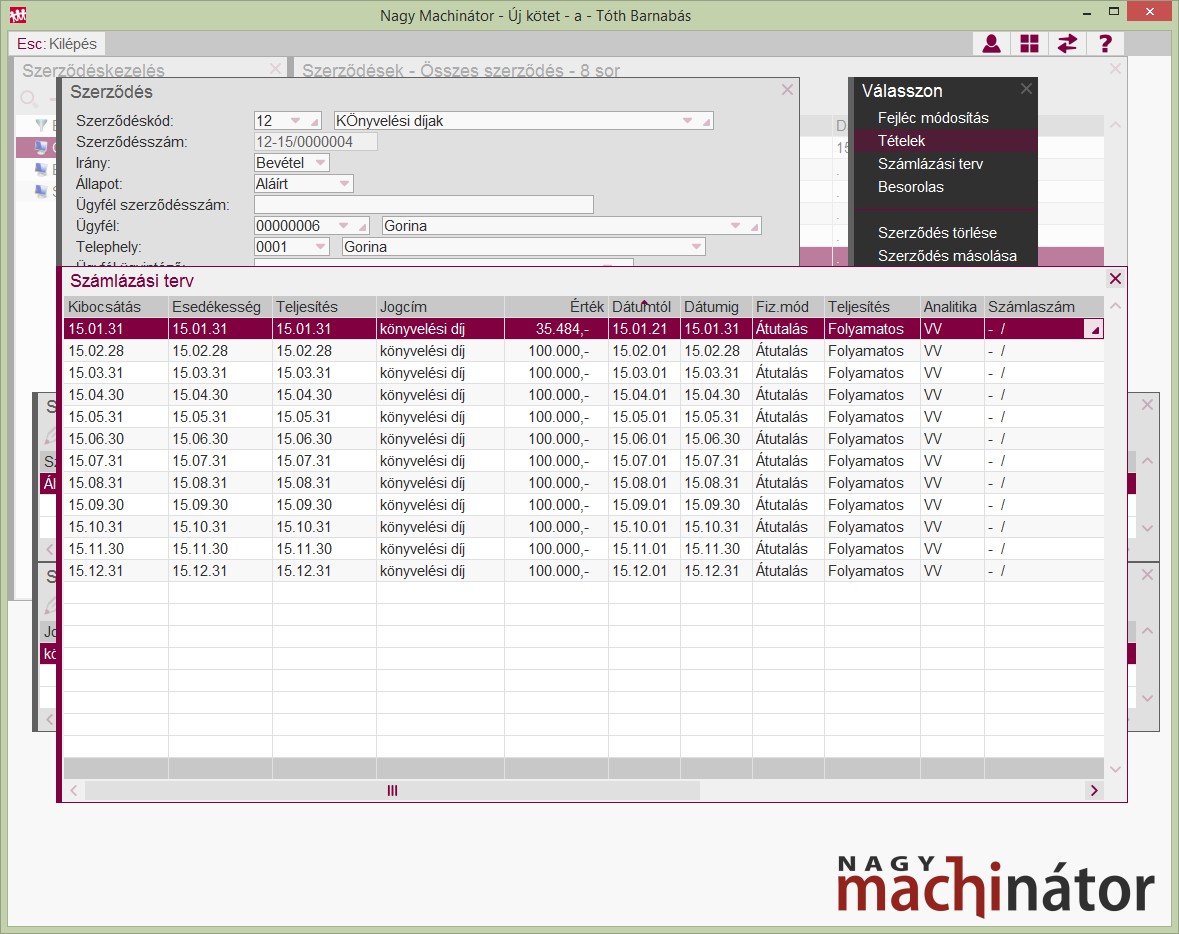
Task: Close the Számlázási terv panel
Action: pos(1115,280)
